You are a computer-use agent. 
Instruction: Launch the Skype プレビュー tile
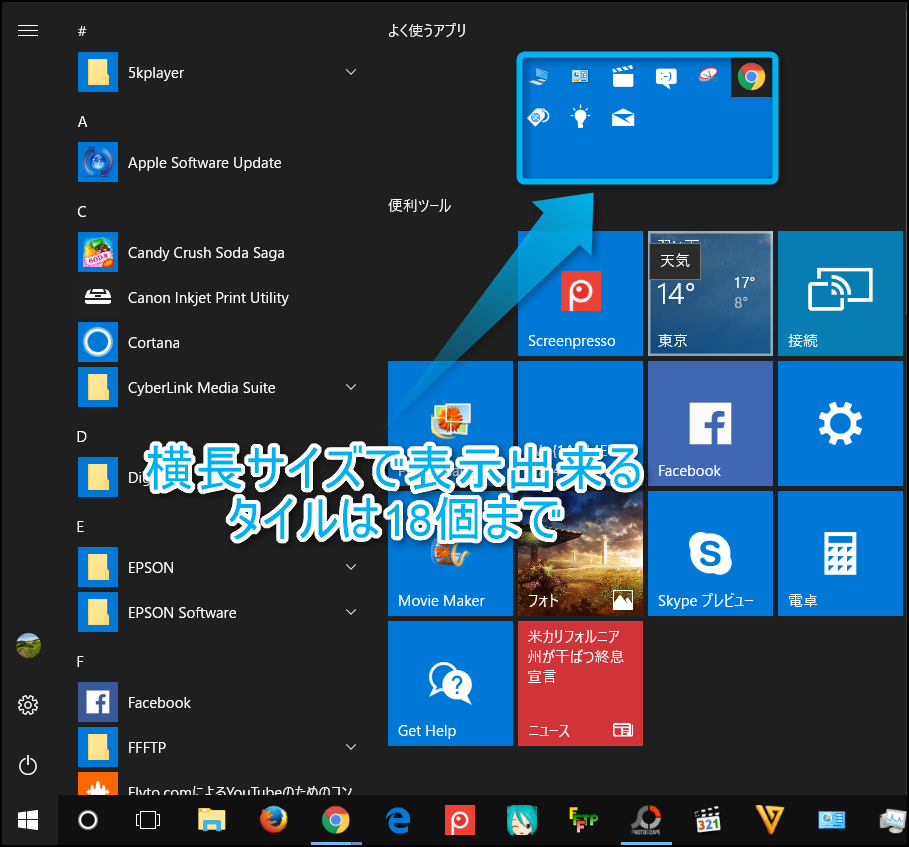pos(710,553)
